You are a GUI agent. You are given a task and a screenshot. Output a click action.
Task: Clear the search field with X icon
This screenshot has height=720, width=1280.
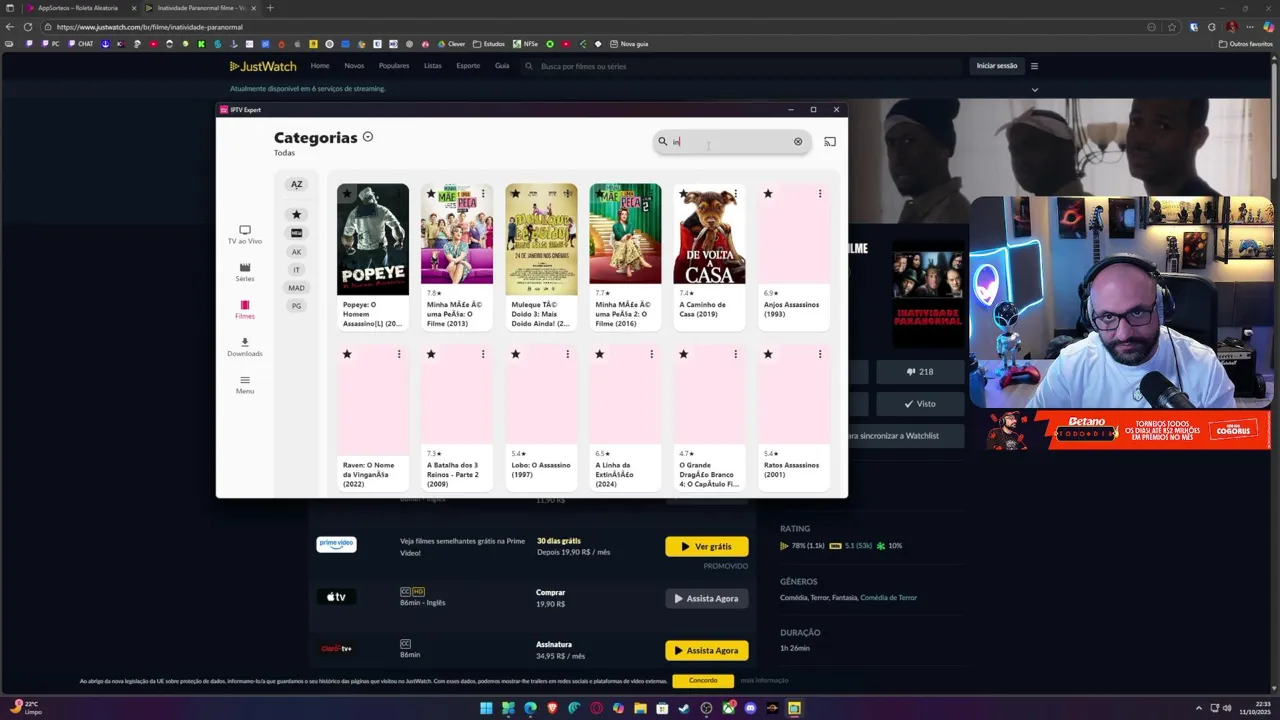tap(798, 142)
